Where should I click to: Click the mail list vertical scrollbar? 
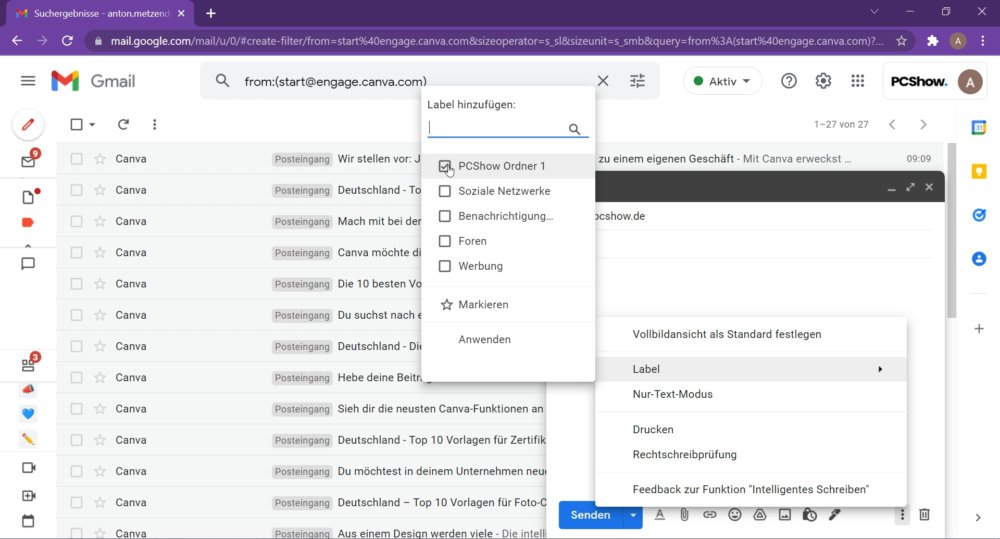tap(952, 230)
